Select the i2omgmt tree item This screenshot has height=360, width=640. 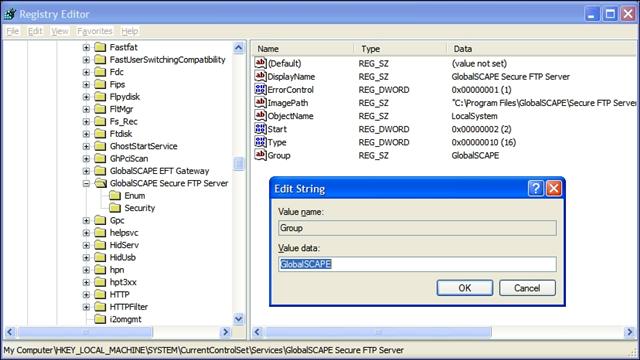coord(125,319)
